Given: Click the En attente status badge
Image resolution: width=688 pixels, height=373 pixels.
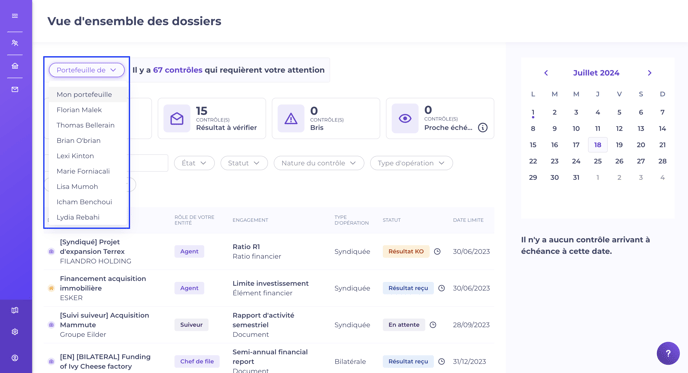Looking at the screenshot, I should tap(404, 325).
